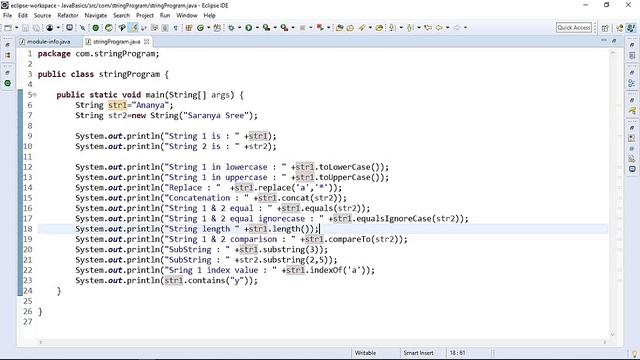
Task: Click the Debug bug icon in toolbar
Action: tap(231, 28)
